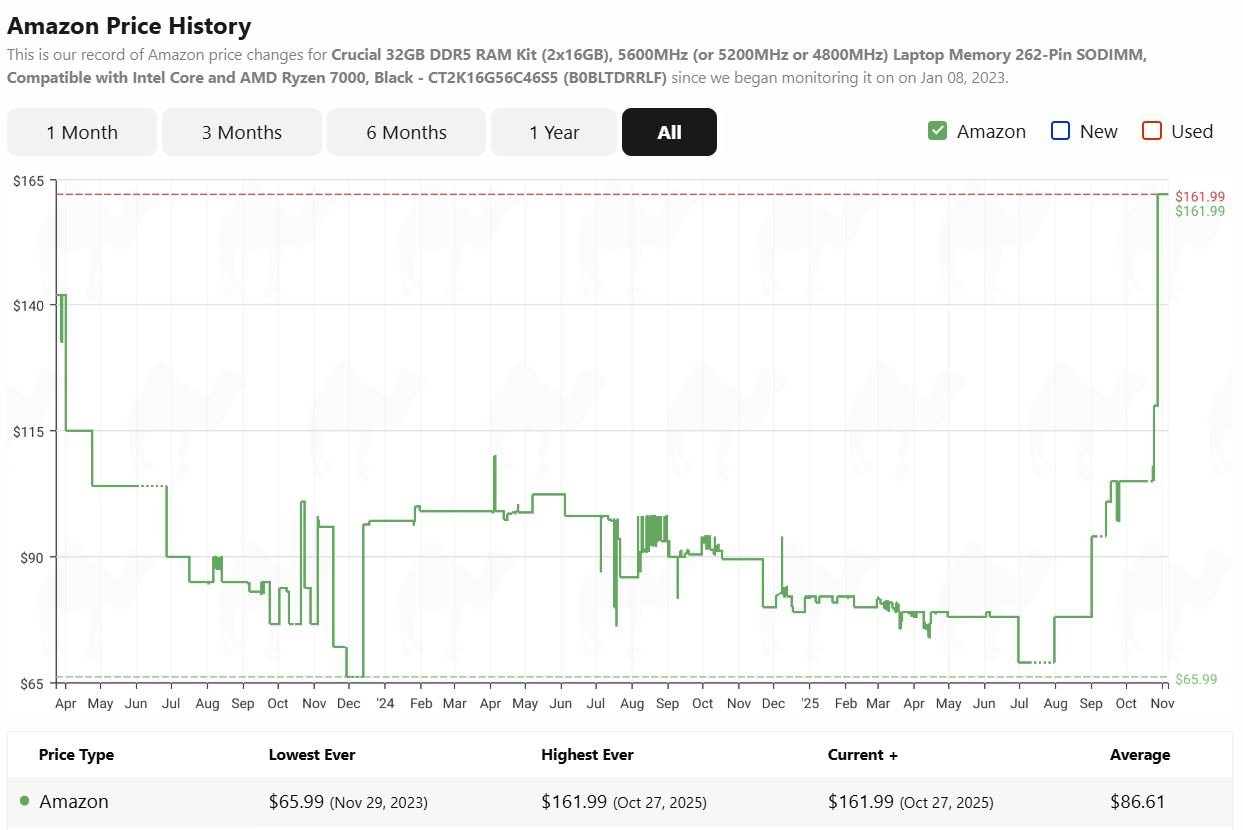Click the red $161.99 highest price label
The image size is (1243, 830).
[x=1199, y=196]
